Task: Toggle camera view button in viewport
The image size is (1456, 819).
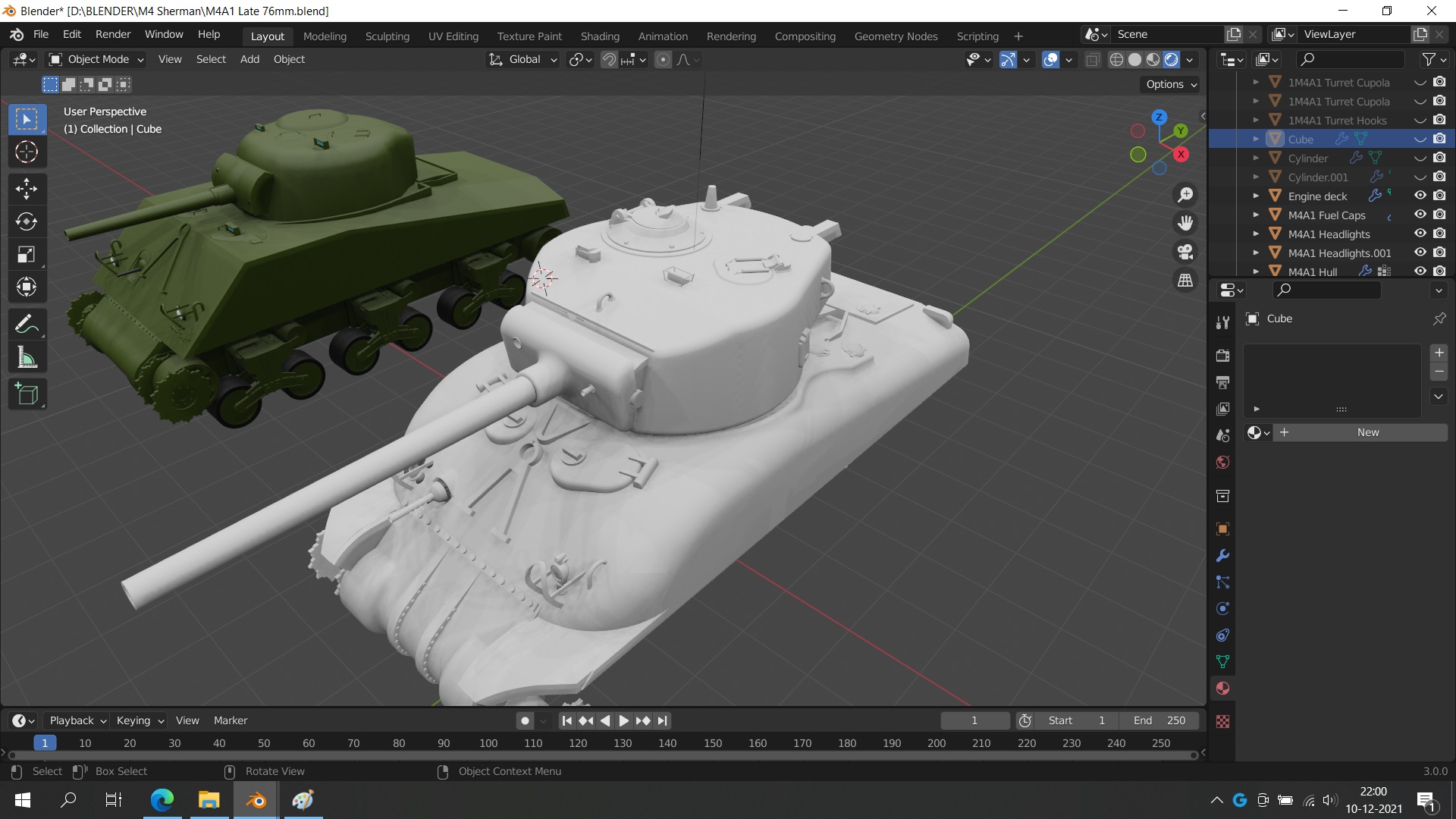Action: [x=1185, y=252]
